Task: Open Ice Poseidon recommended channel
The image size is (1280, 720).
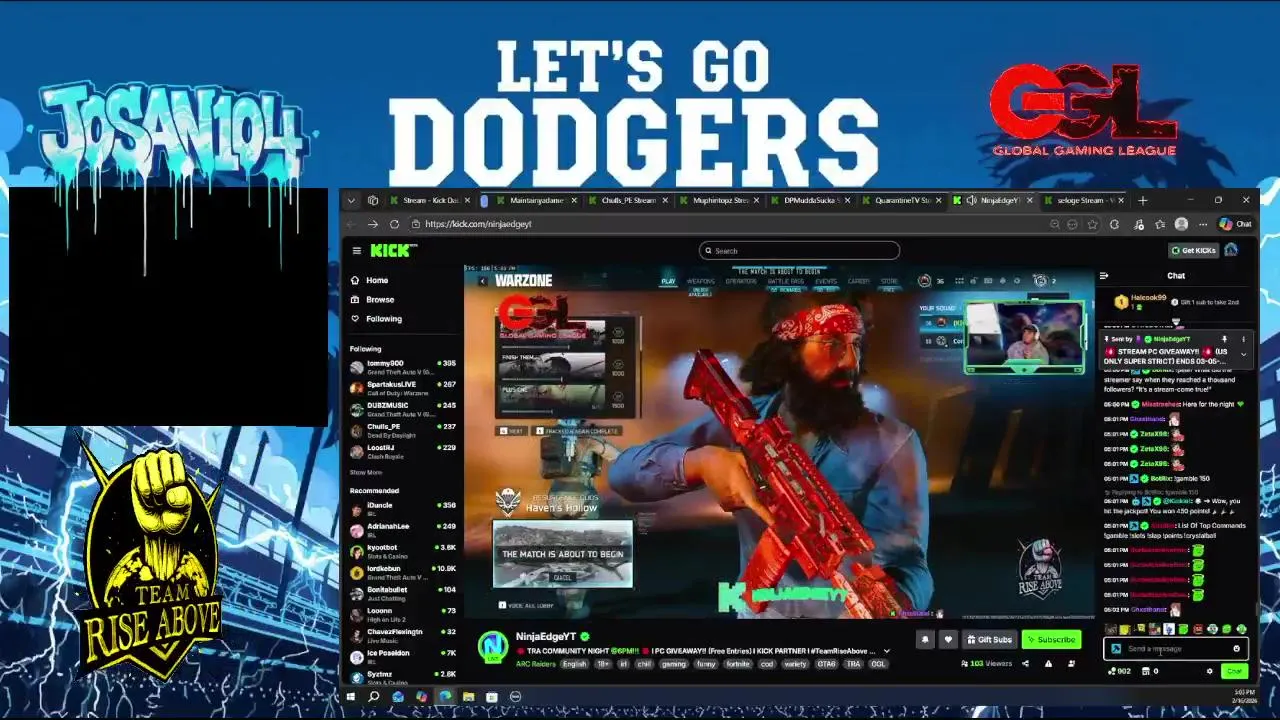Action: pos(403,656)
